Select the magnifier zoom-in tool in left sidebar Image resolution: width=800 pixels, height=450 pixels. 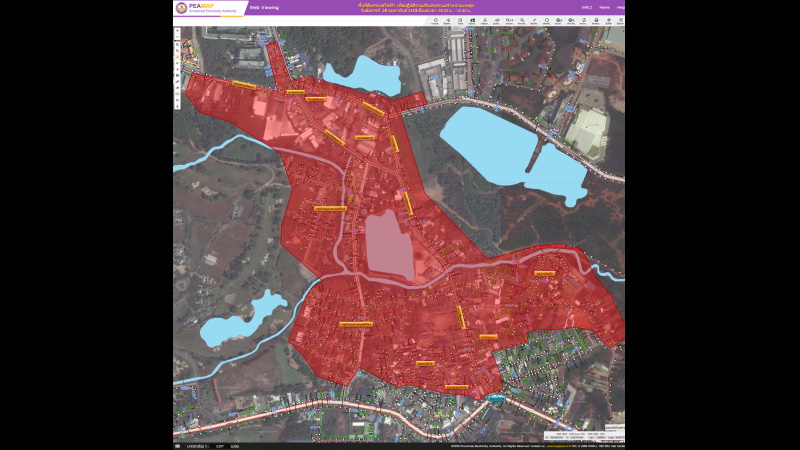point(178,45)
